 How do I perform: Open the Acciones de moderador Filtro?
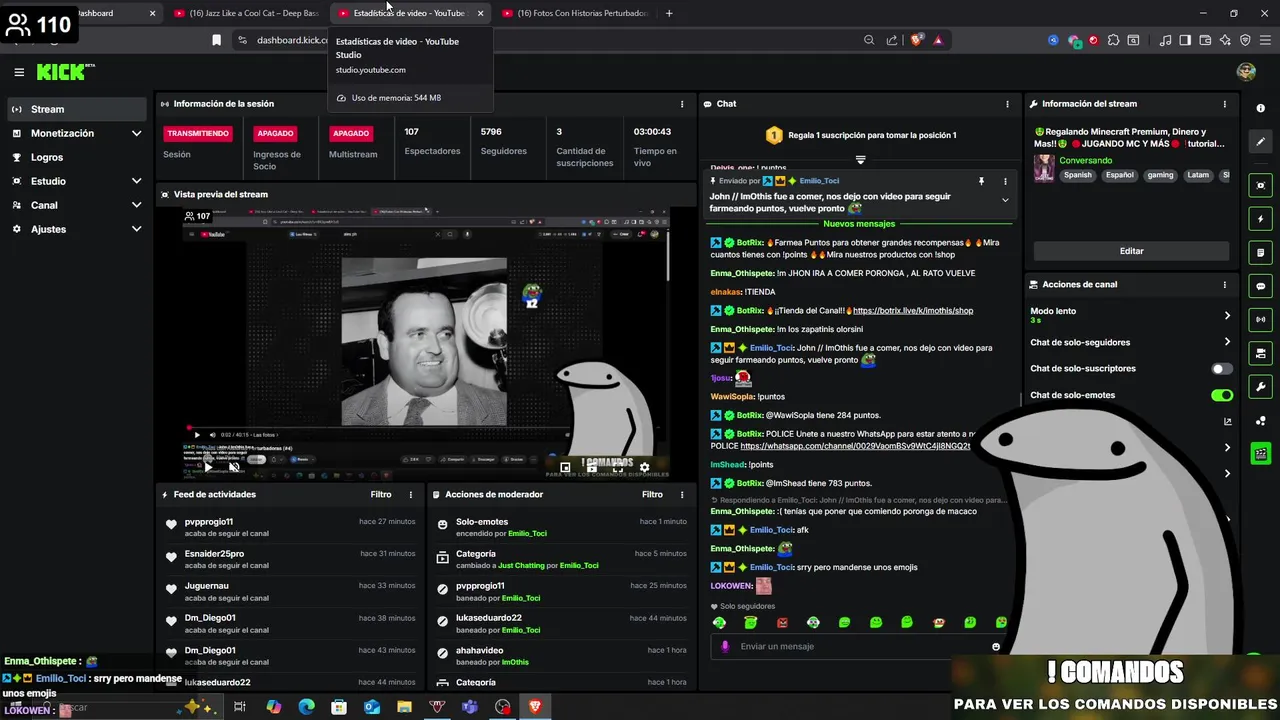pyautogui.click(x=652, y=495)
